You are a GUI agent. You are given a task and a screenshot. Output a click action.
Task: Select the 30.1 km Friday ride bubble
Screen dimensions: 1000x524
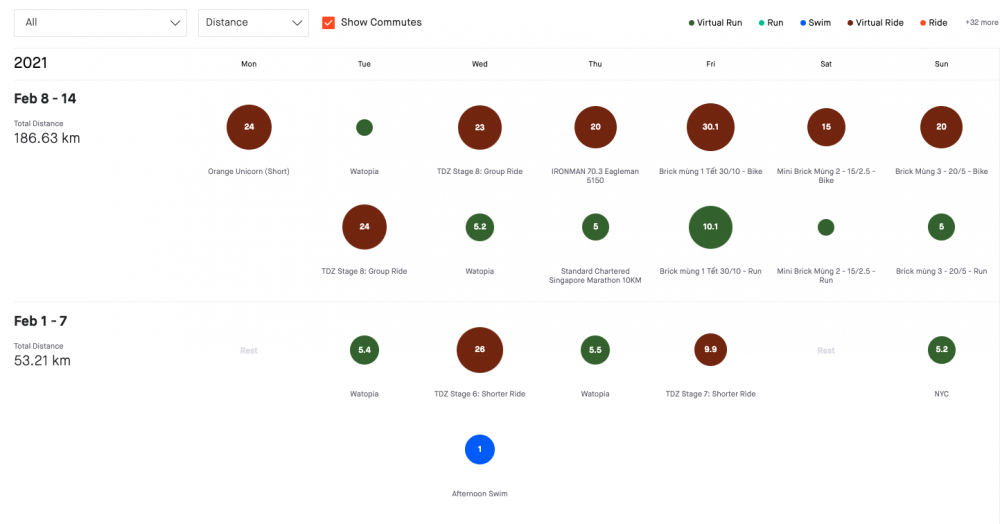(710, 127)
